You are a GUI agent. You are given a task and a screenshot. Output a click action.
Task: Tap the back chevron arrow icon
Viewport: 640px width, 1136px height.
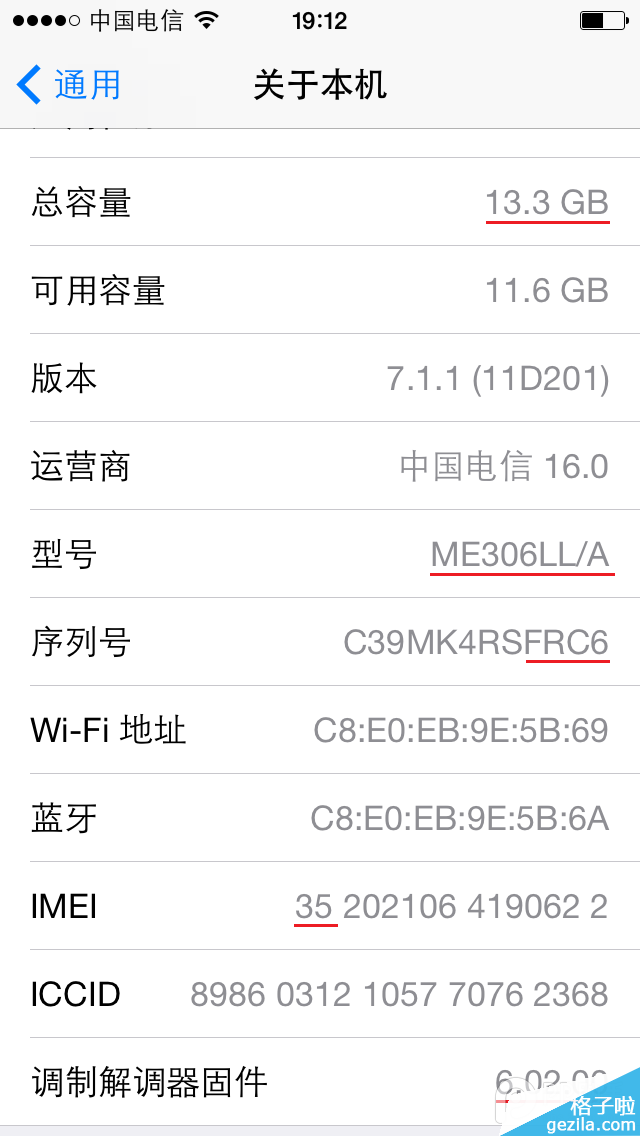pyautogui.click(x=27, y=85)
